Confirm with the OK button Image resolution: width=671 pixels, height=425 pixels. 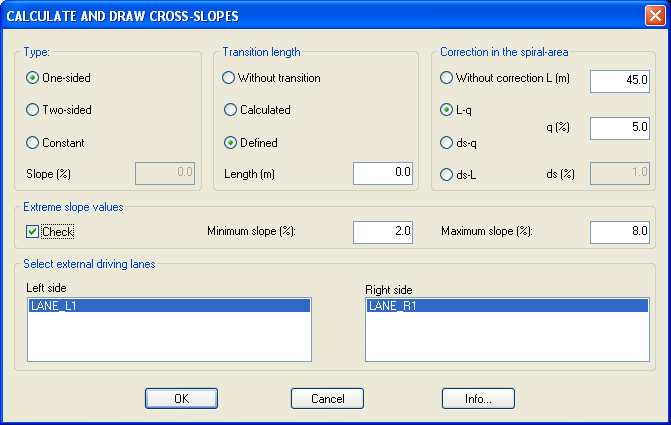(181, 398)
